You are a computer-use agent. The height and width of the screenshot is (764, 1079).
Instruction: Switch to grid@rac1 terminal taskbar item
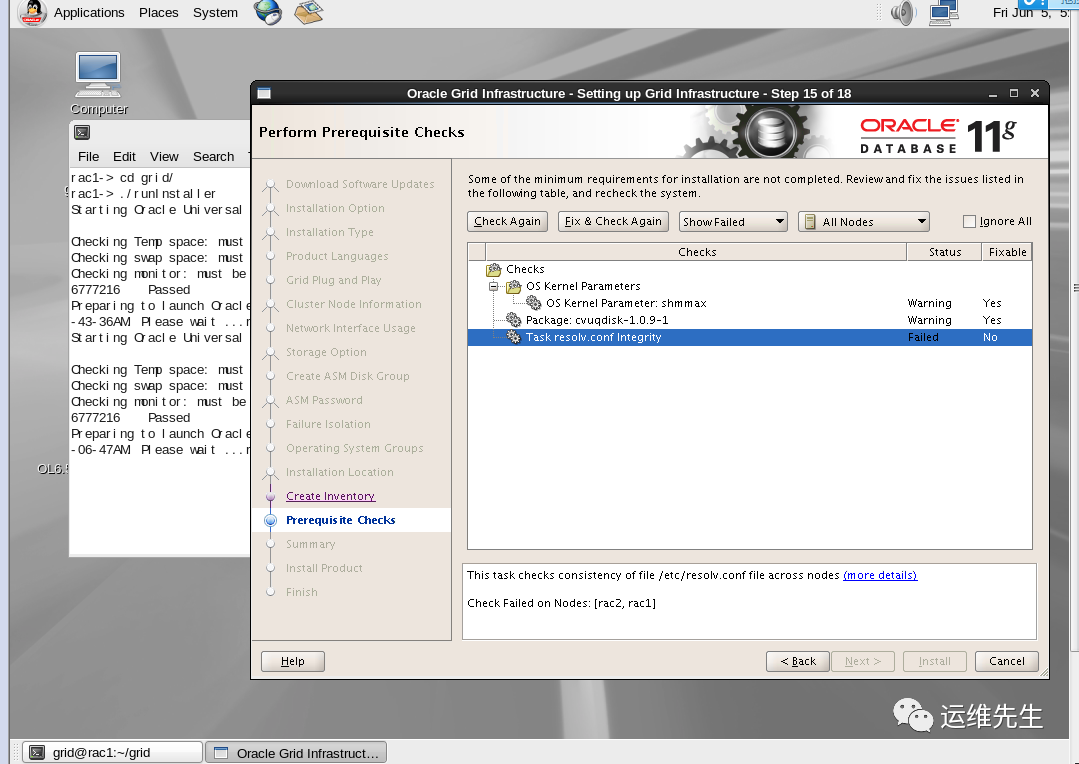click(x=113, y=752)
